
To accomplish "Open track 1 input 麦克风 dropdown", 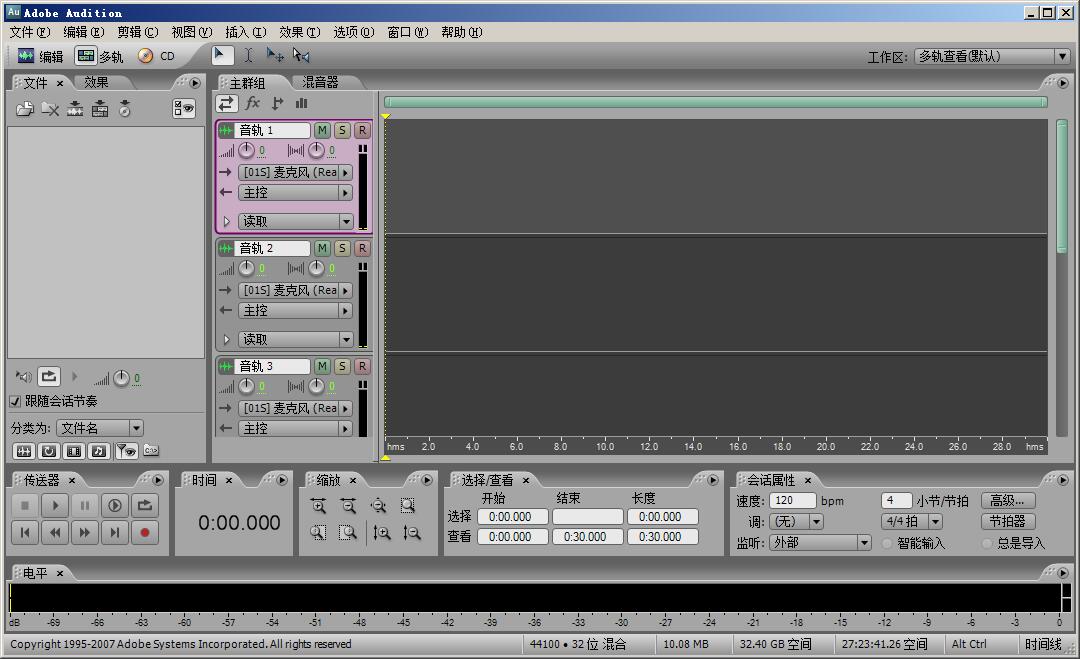I will tap(295, 172).
